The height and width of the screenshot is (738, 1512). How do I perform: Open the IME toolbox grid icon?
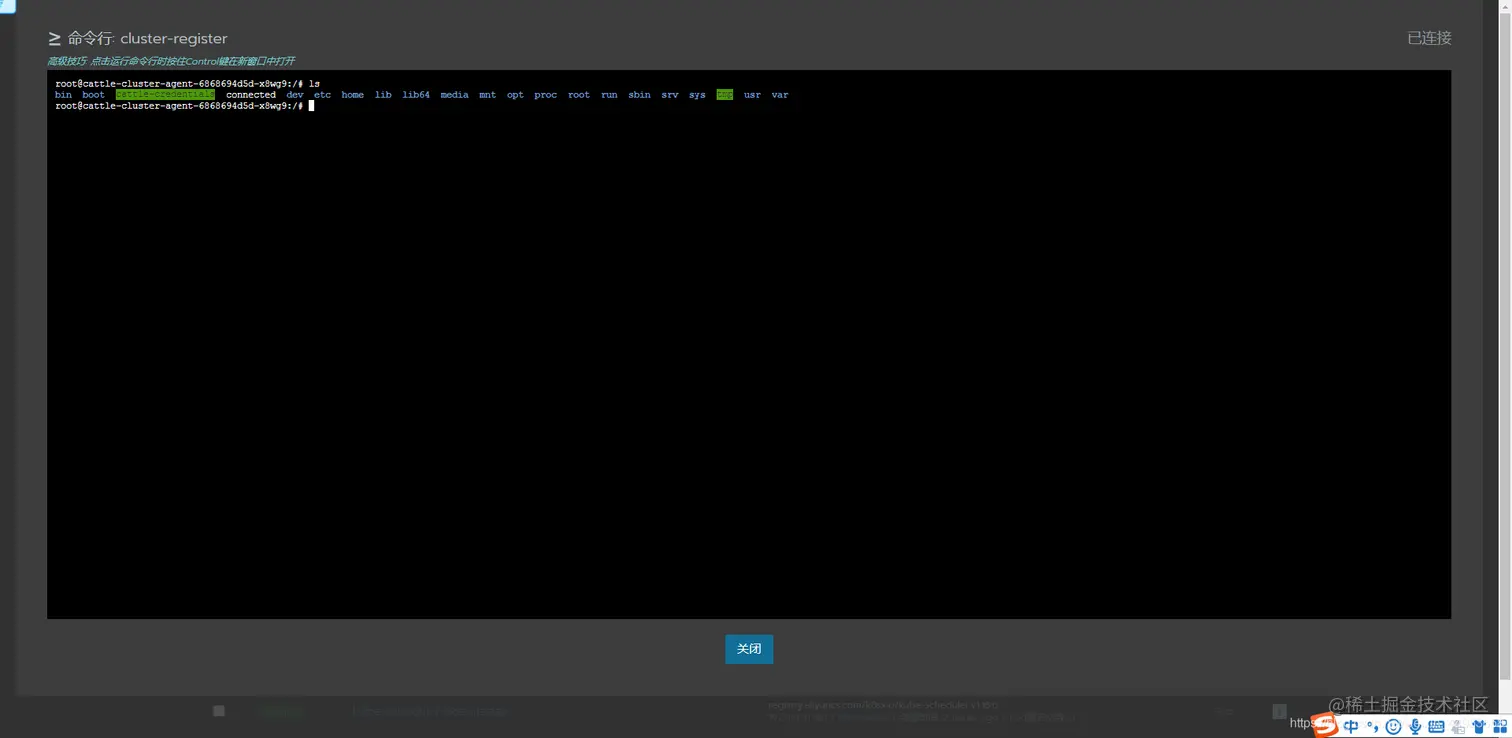pos(1500,727)
